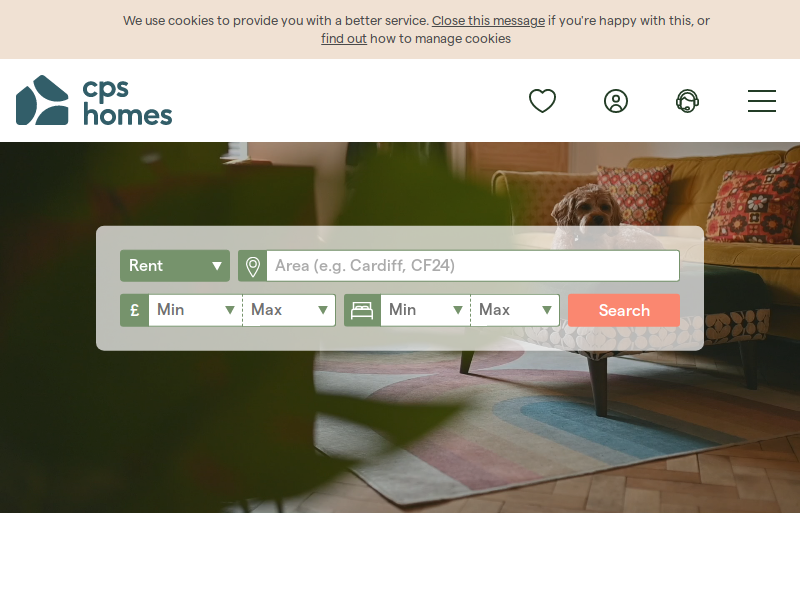Open the hamburger navigation menu

point(762,101)
